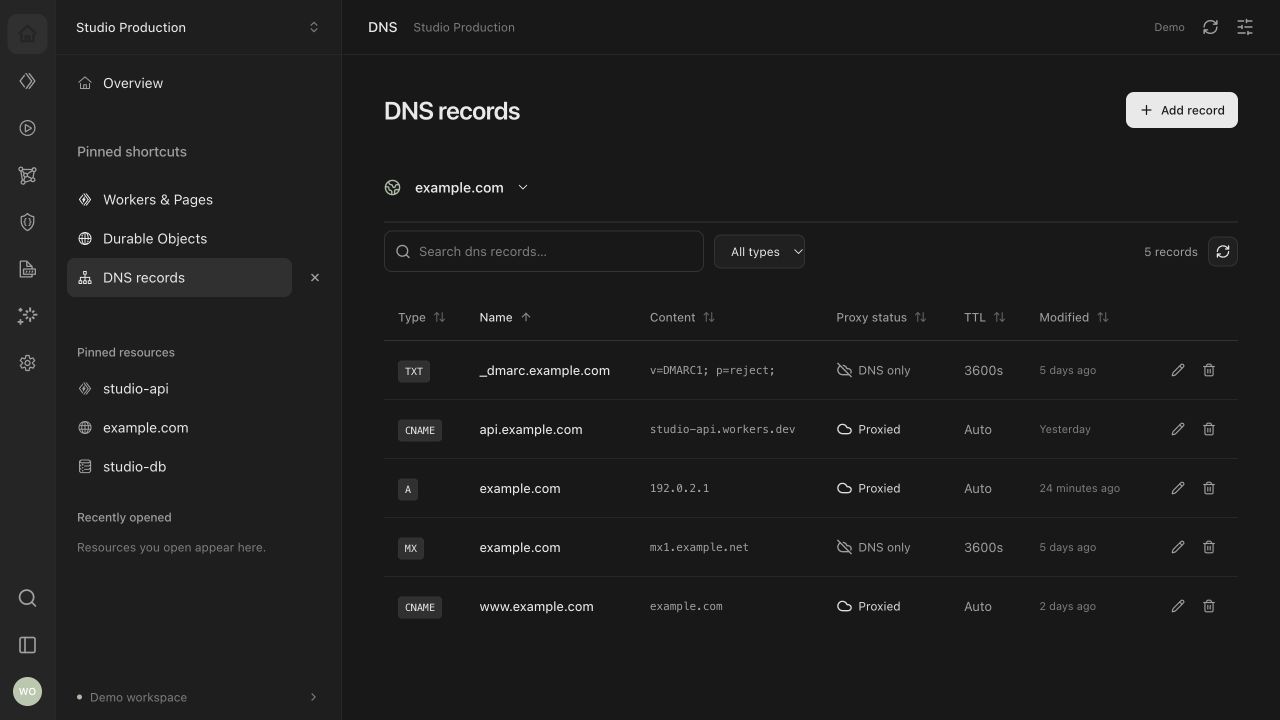Click the search magnifier in the left rail
The width and height of the screenshot is (1280, 720).
pyautogui.click(x=27, y=598)
